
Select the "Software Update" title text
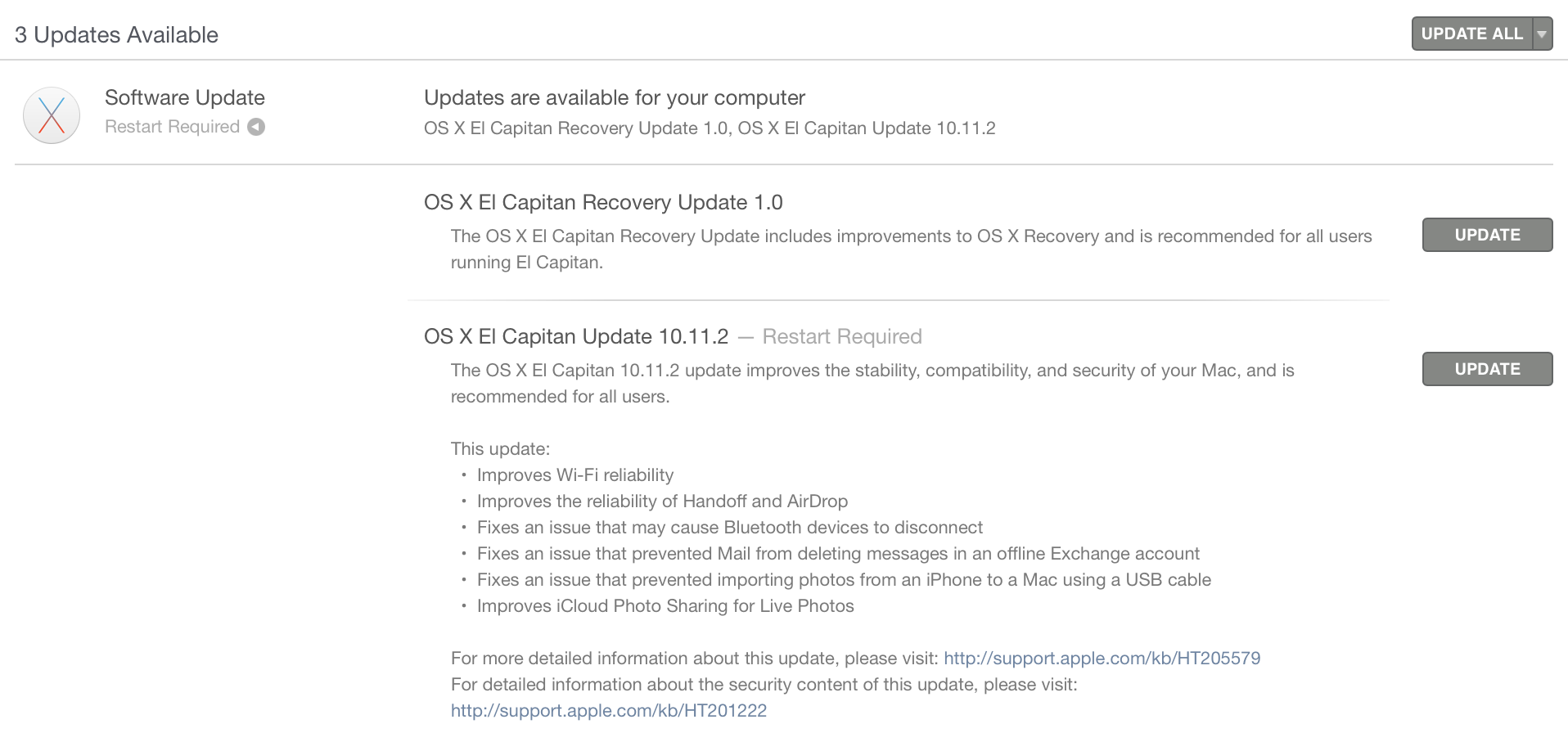click(x=184, y=98)
